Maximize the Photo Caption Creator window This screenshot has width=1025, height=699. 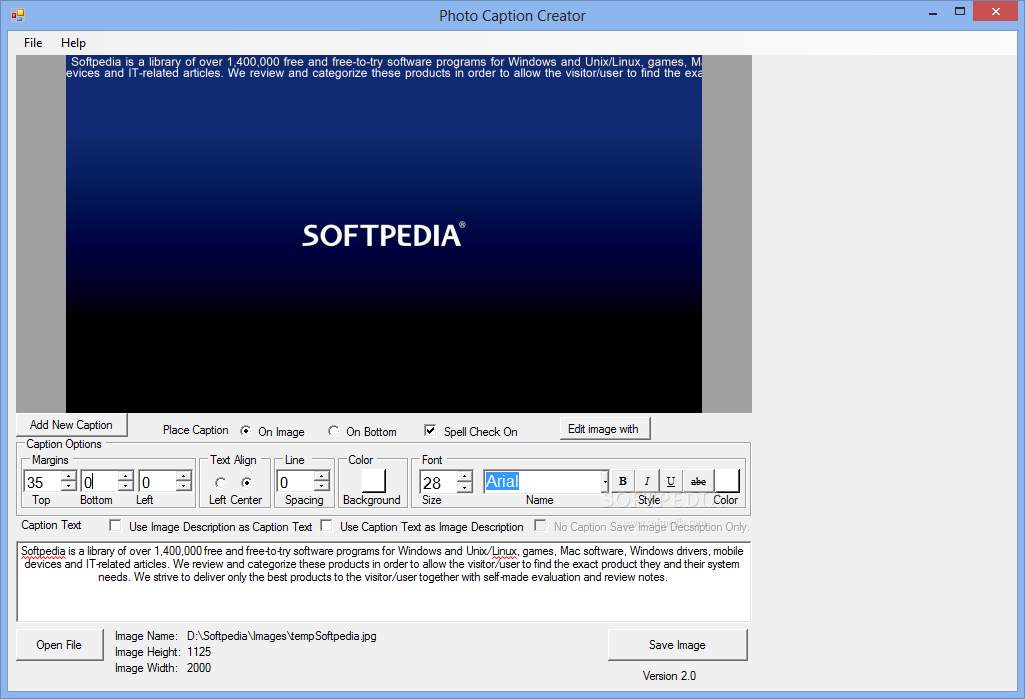[x=960, y=12]
